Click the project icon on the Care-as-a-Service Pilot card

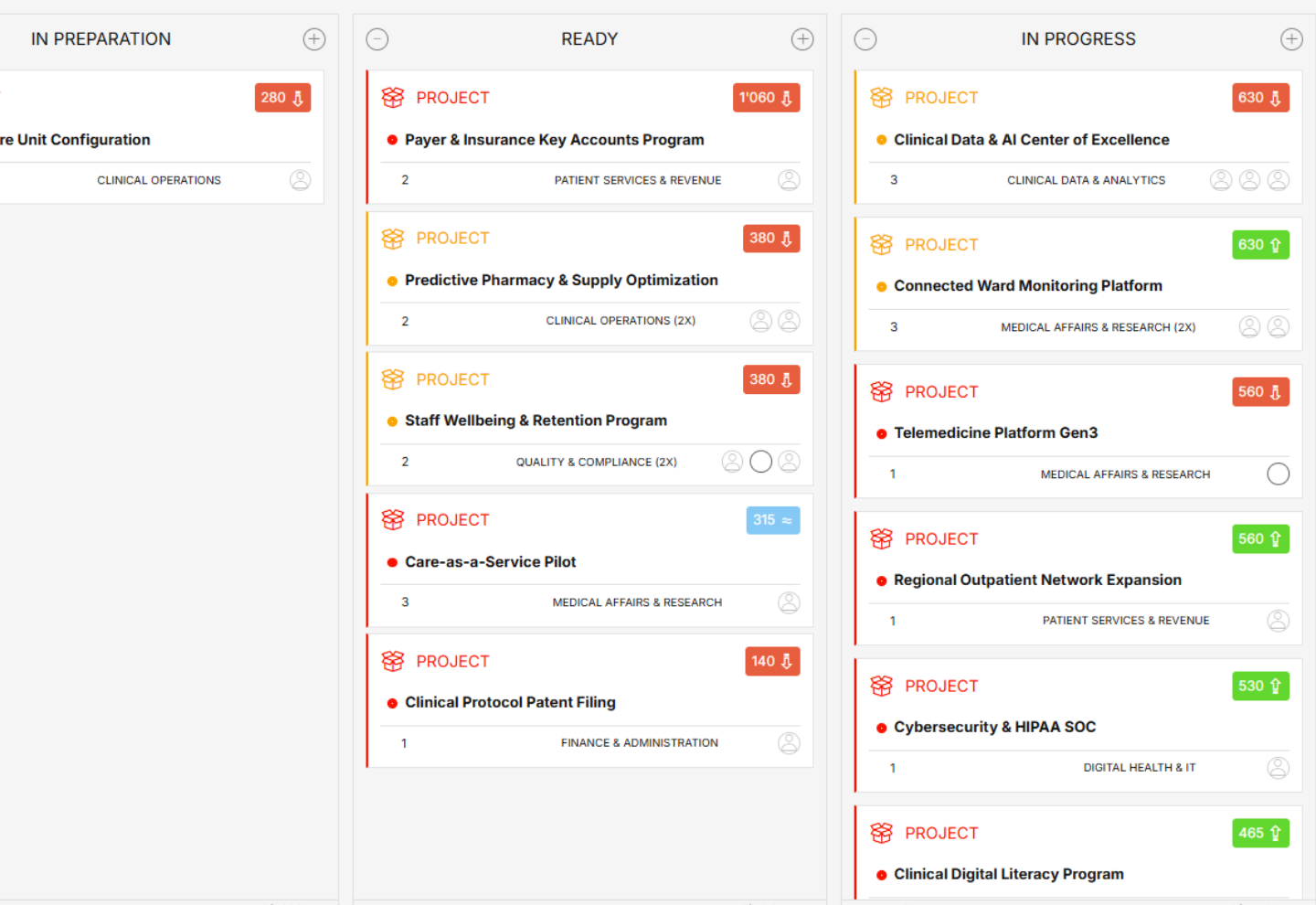click(393, 520)
